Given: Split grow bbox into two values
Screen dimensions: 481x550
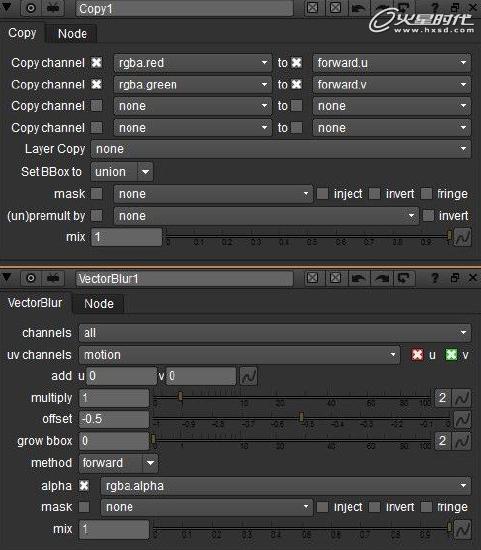Looking at the screenshot, I should pos(442,441).
